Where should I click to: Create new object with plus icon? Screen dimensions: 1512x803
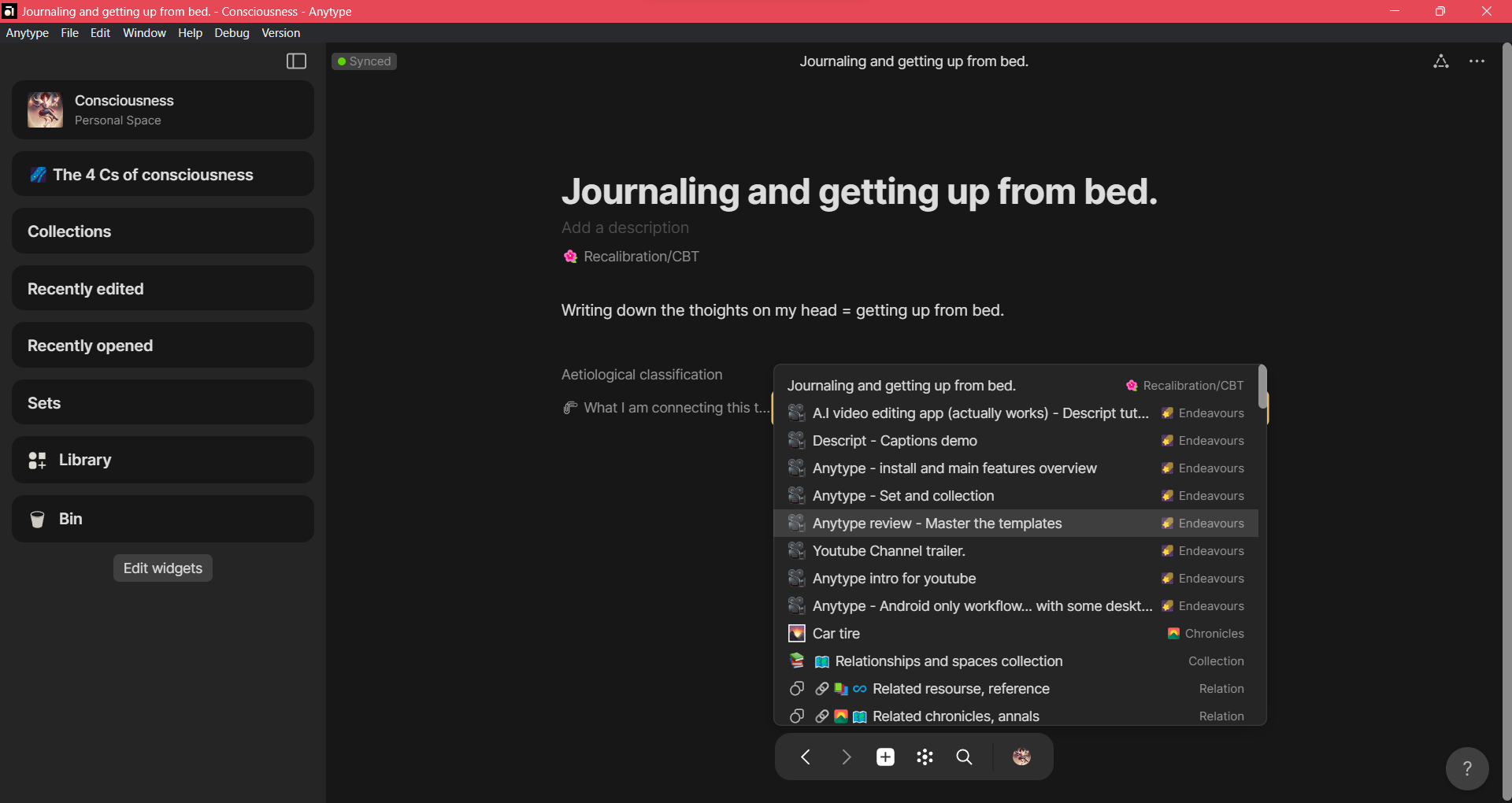(885, 757)
